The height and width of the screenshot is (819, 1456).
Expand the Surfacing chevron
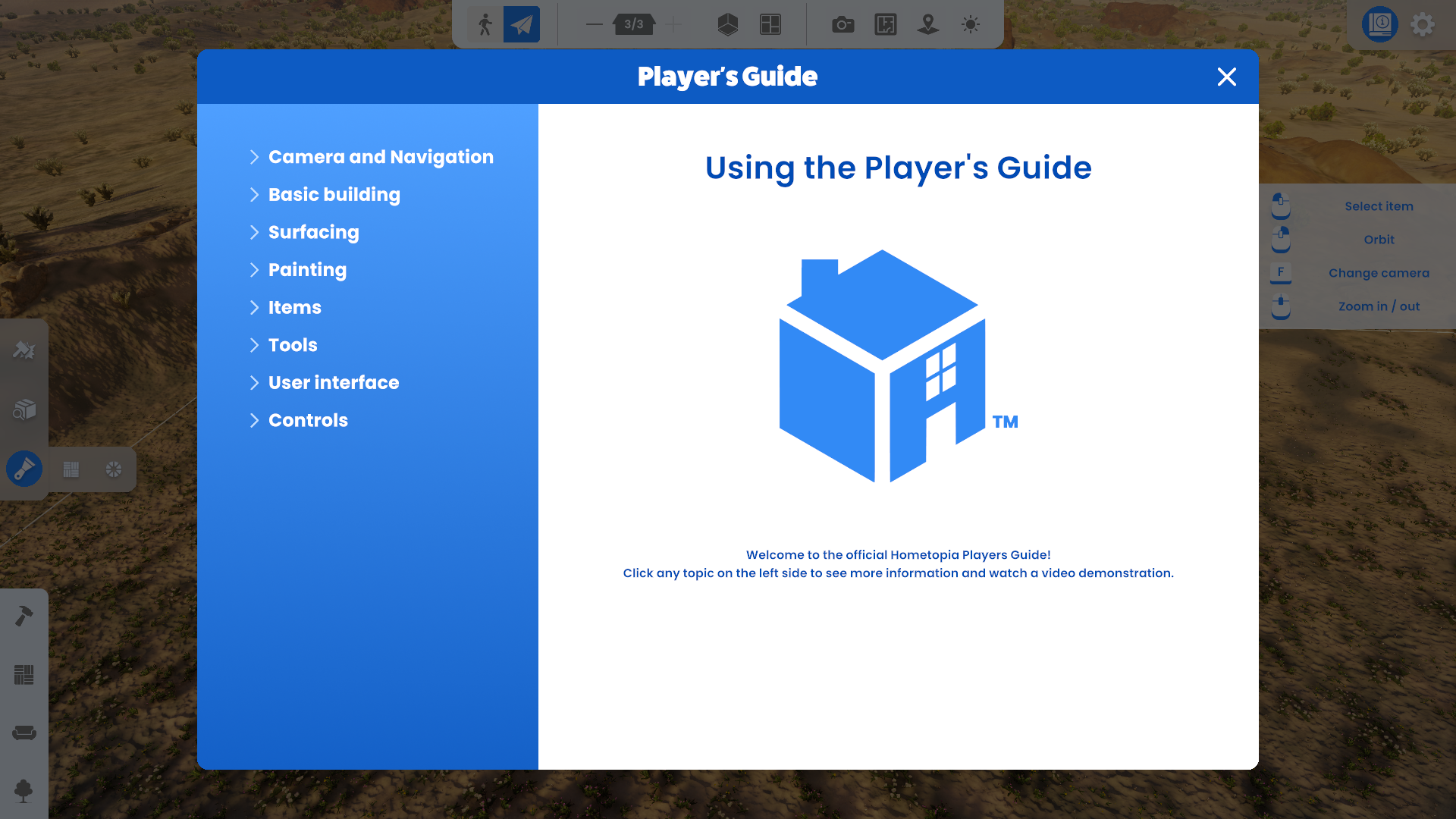(x=254, y=232)
